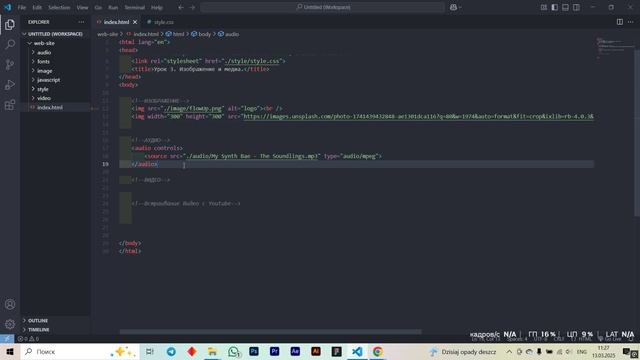
Task: Open the Help menu
Action: pos(157,7)
